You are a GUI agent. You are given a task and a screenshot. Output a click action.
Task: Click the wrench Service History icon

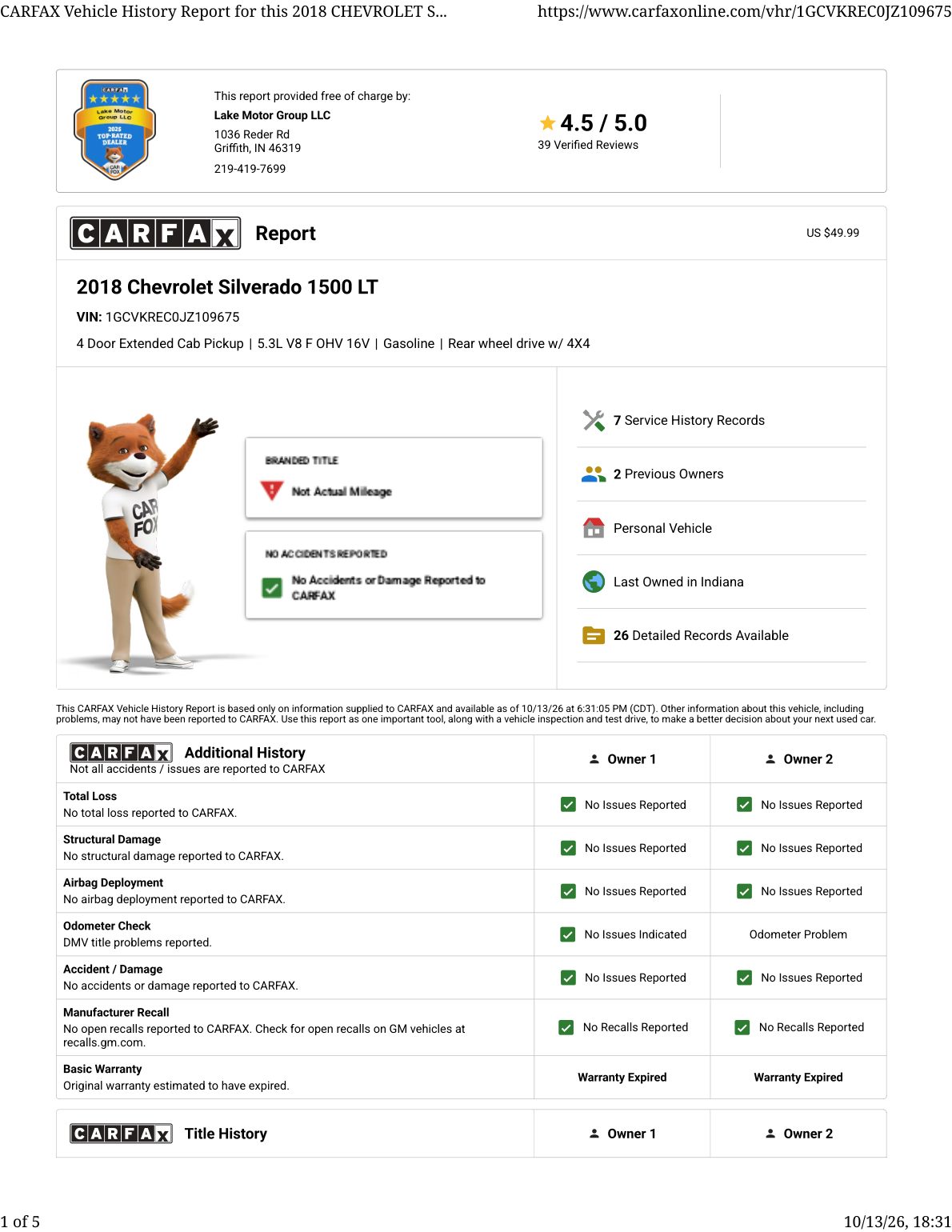coord(594,420)
